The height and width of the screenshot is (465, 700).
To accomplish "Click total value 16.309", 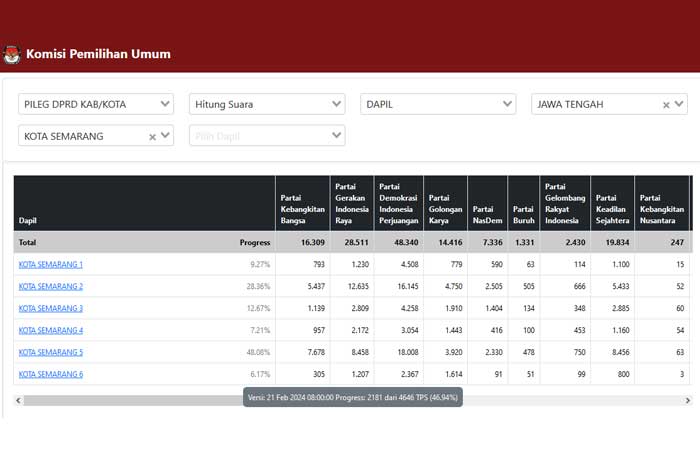I will [312, 242].
